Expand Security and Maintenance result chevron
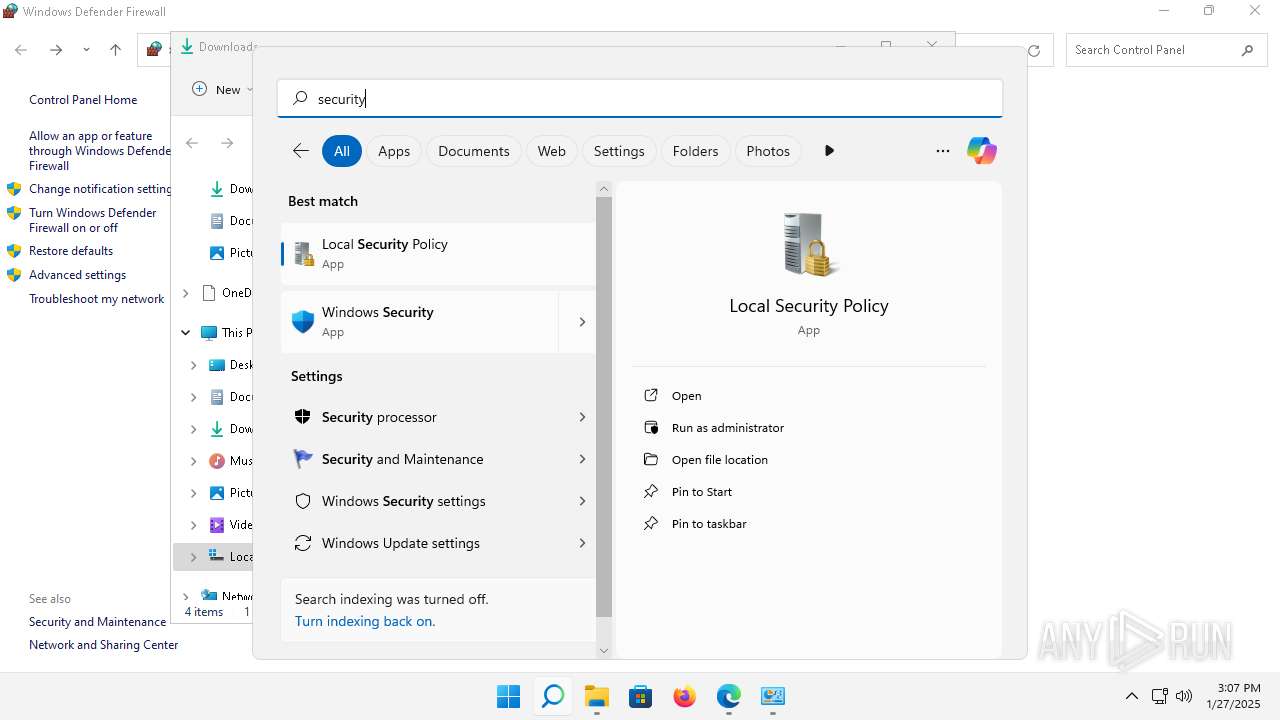The image size is (1280, 720). [x=581, y=459]
